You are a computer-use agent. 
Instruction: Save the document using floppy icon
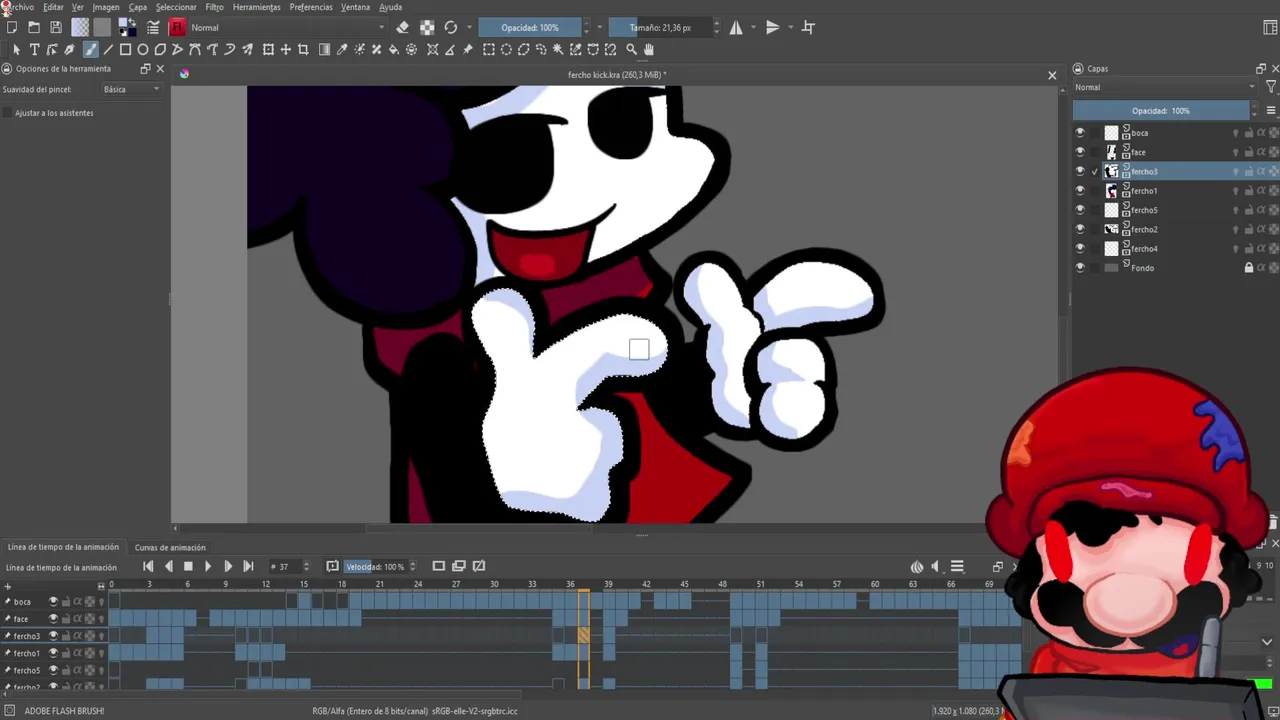[56, 27]
